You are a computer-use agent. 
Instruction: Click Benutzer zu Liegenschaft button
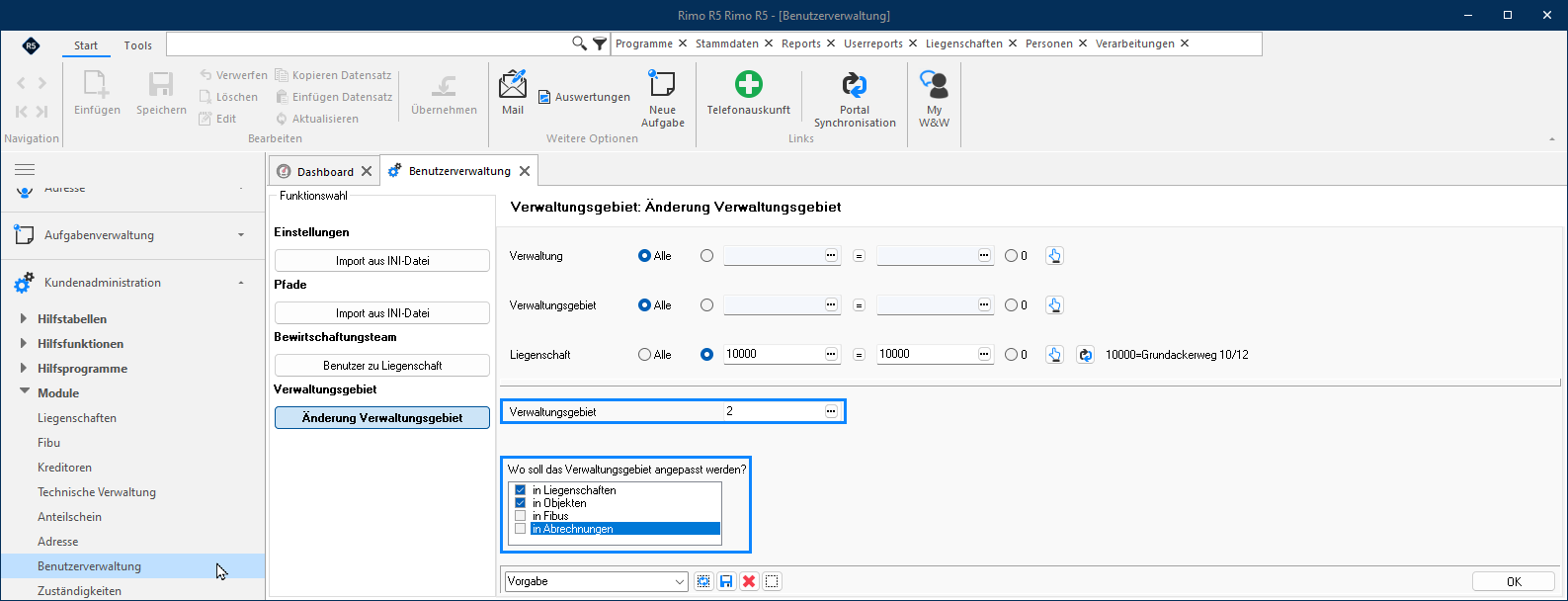coord(382,366)
